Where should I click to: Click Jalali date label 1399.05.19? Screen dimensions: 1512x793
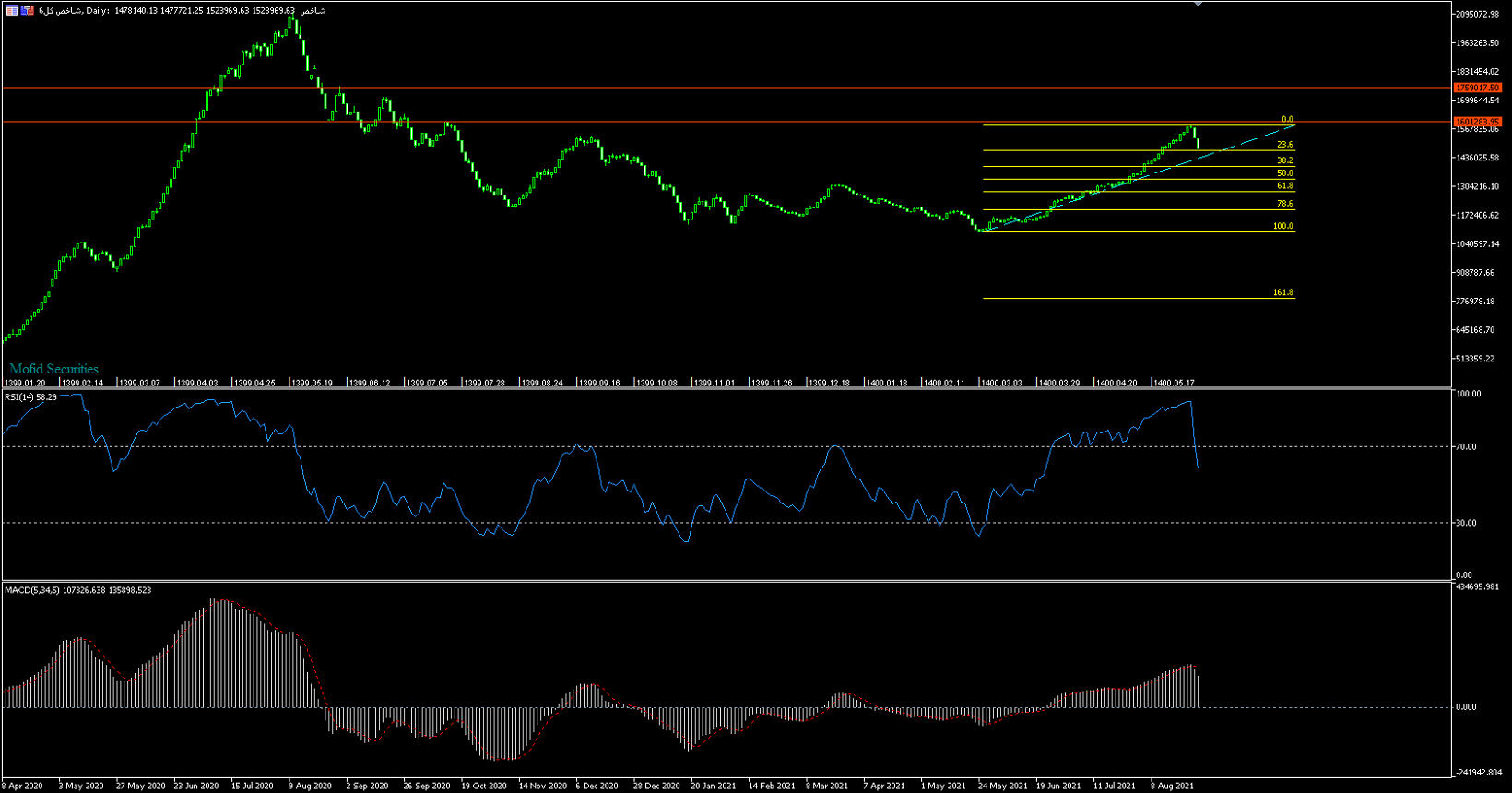click(x=312, y=383)
